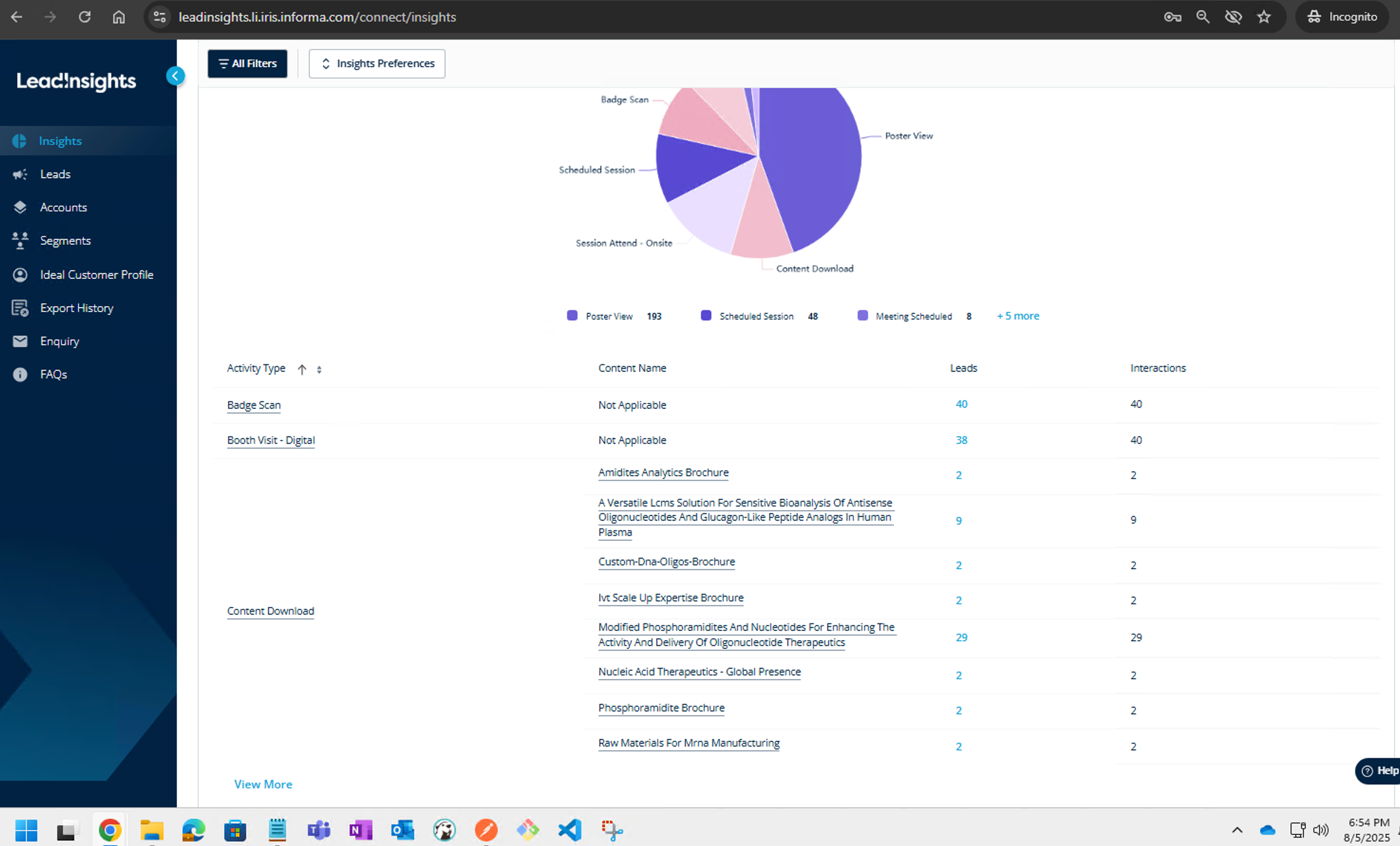Click the 38 leads count for Booth Visit
Screen dimensions: 1400x846
[961, 441]
